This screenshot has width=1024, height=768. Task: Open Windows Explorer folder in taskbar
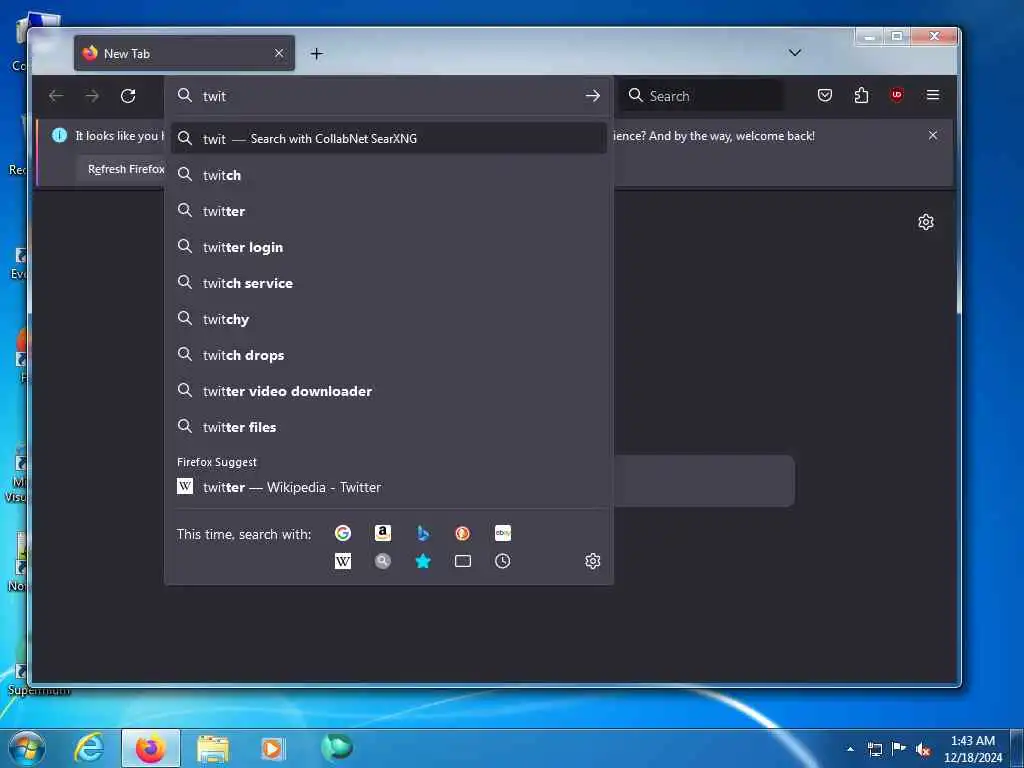pos(213,748)
